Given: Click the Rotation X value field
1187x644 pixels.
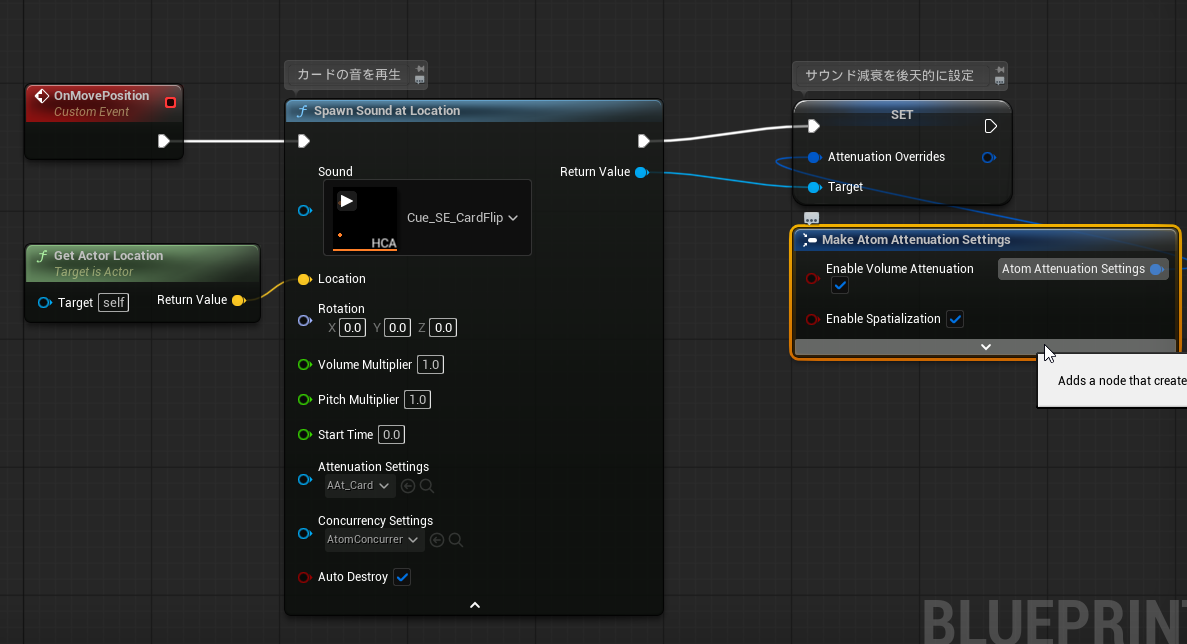Looking at the screenshot, I should (x=353, y=328).
